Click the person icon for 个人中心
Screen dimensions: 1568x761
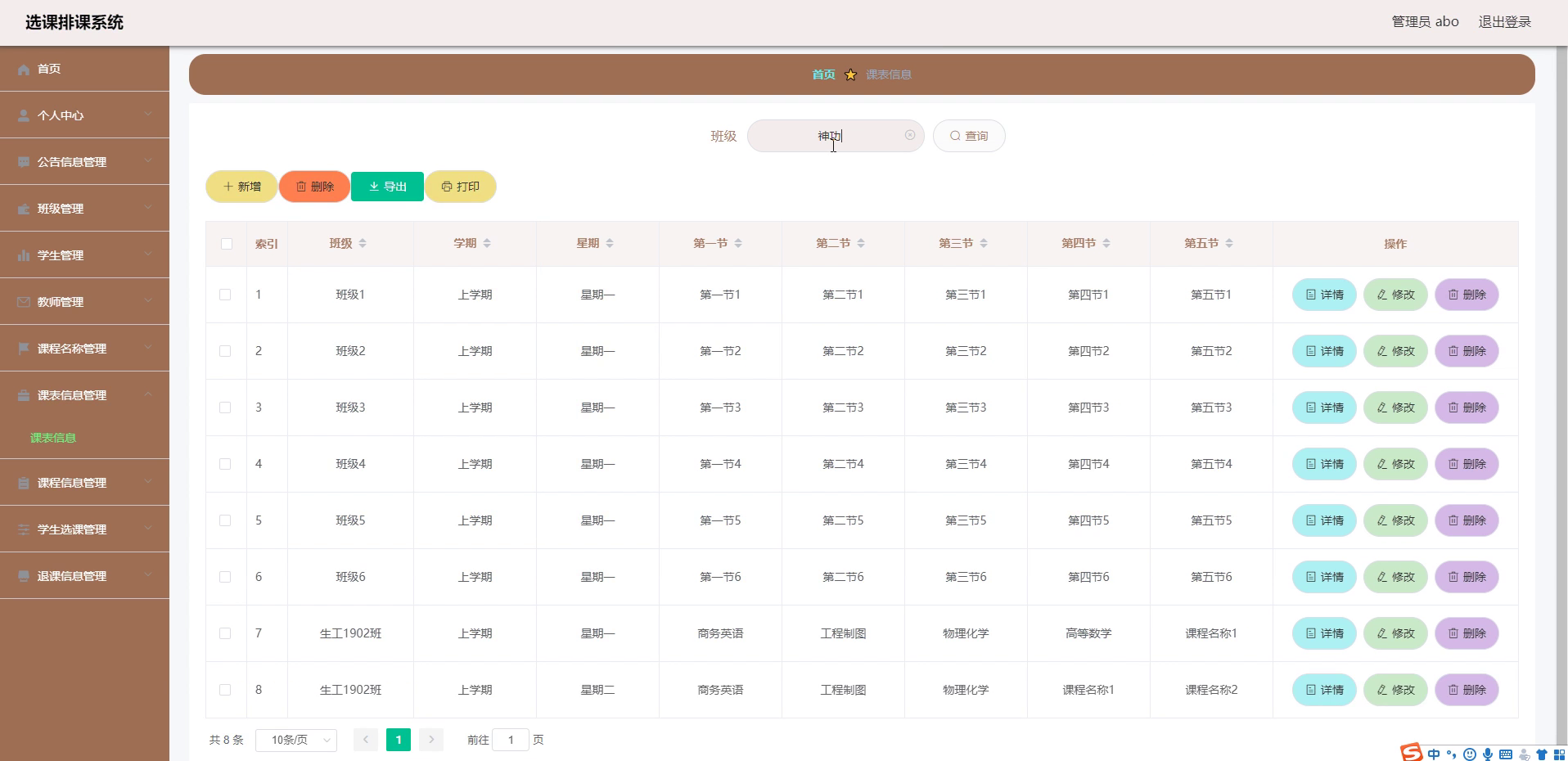[24, 116]
